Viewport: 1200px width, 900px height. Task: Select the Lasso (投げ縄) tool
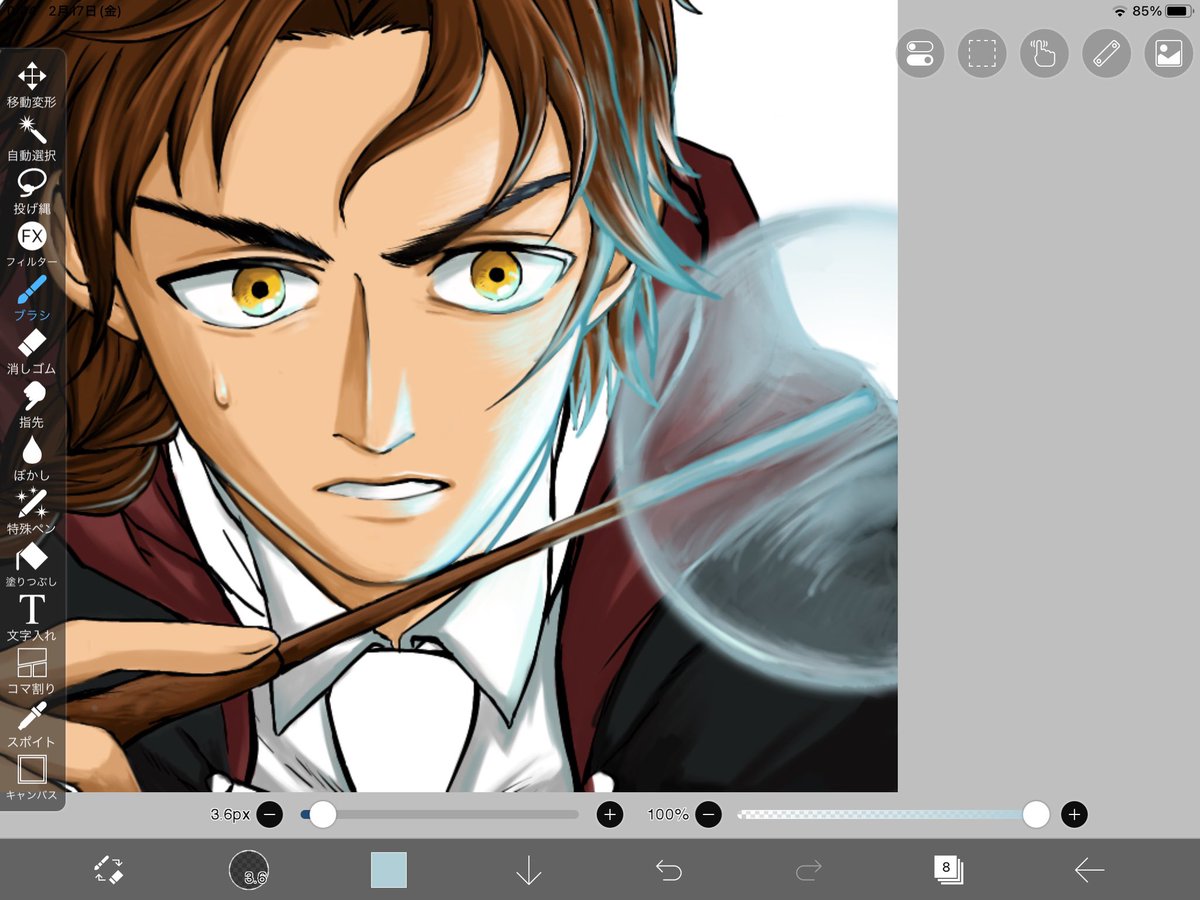click(32, 192)
